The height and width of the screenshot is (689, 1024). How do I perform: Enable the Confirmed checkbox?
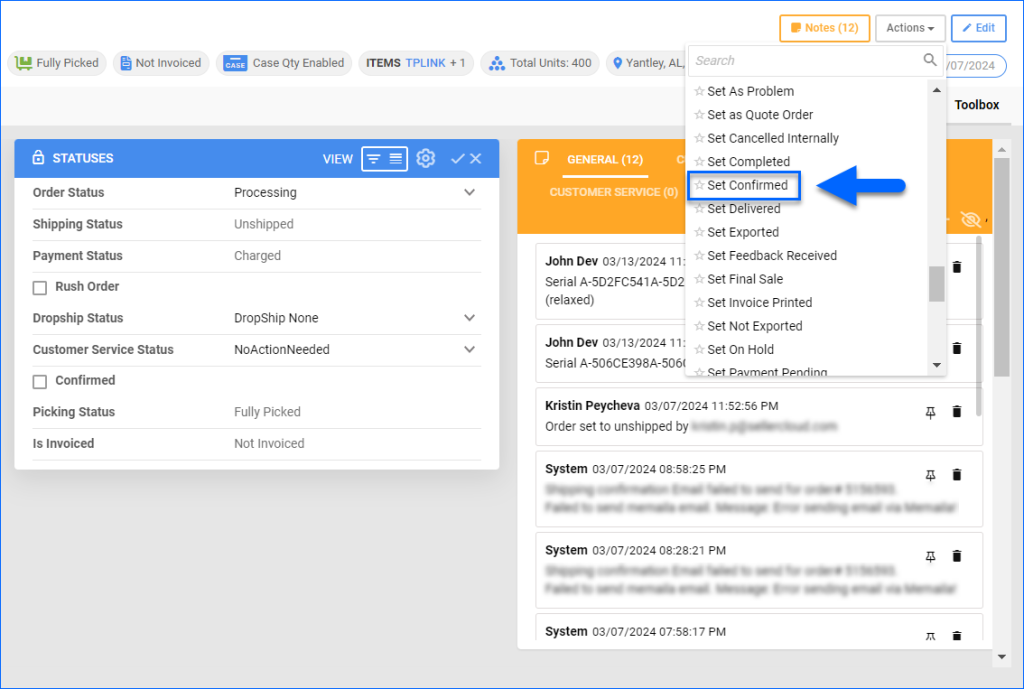[39, 380]
